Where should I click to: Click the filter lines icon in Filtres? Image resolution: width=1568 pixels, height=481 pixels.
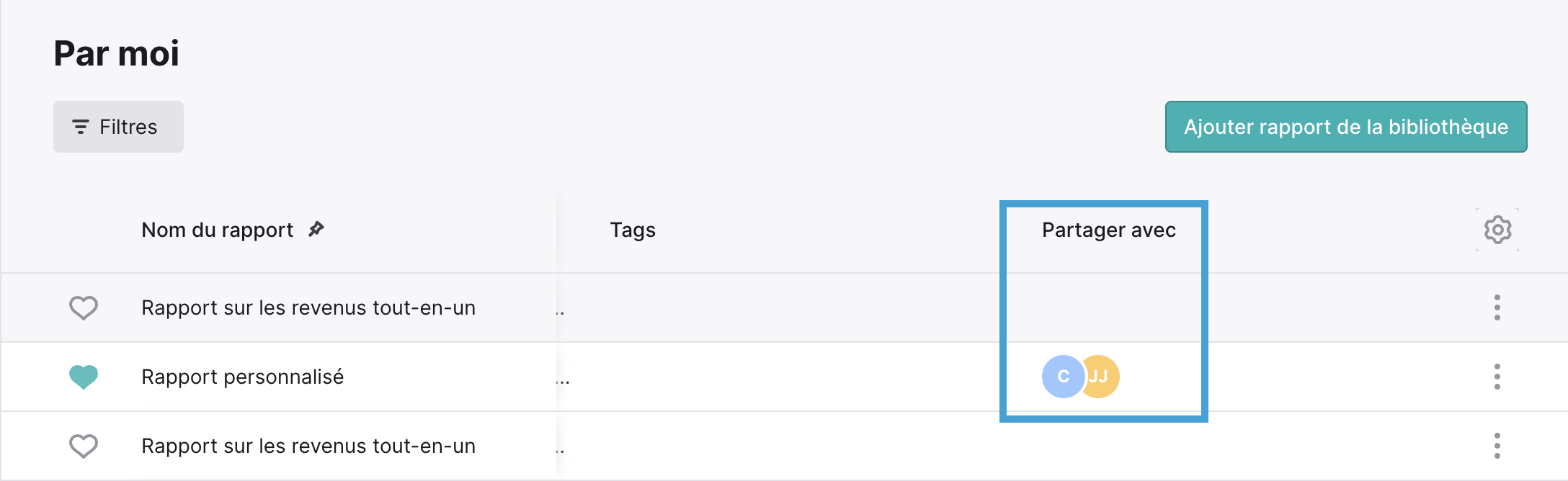(81, 127)
